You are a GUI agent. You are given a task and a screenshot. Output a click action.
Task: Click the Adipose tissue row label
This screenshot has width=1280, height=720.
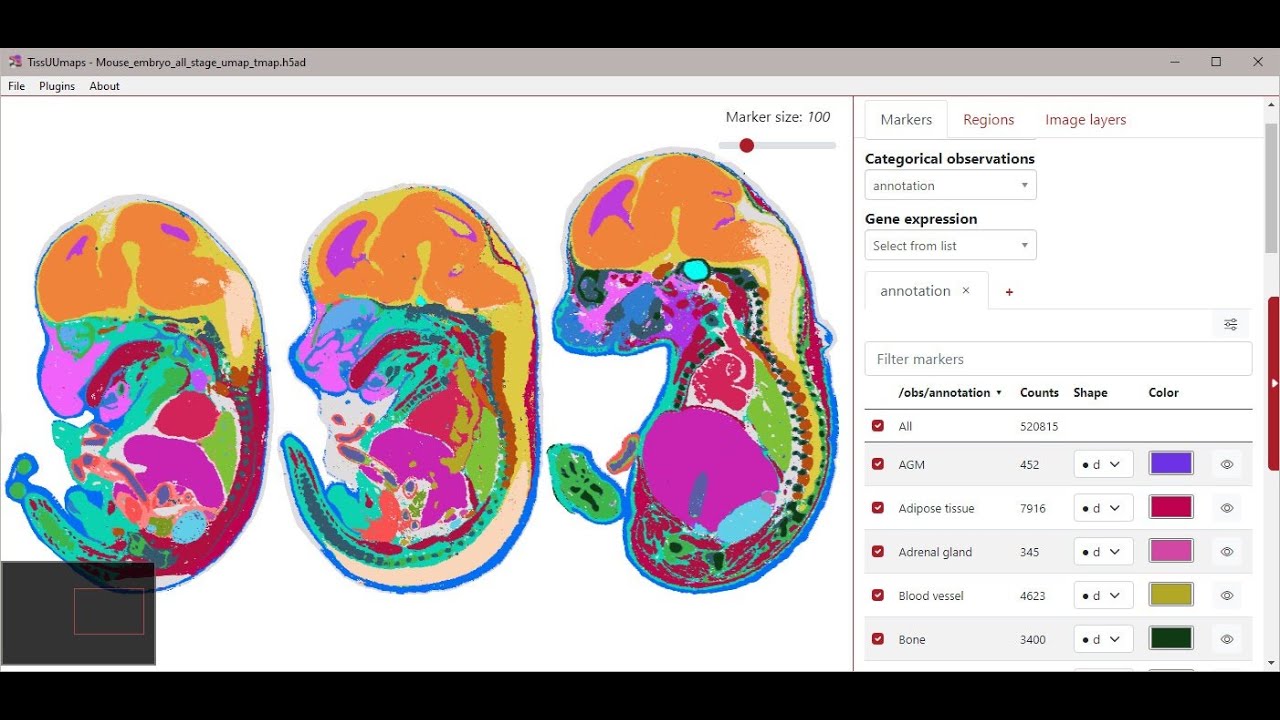(936, 508)
